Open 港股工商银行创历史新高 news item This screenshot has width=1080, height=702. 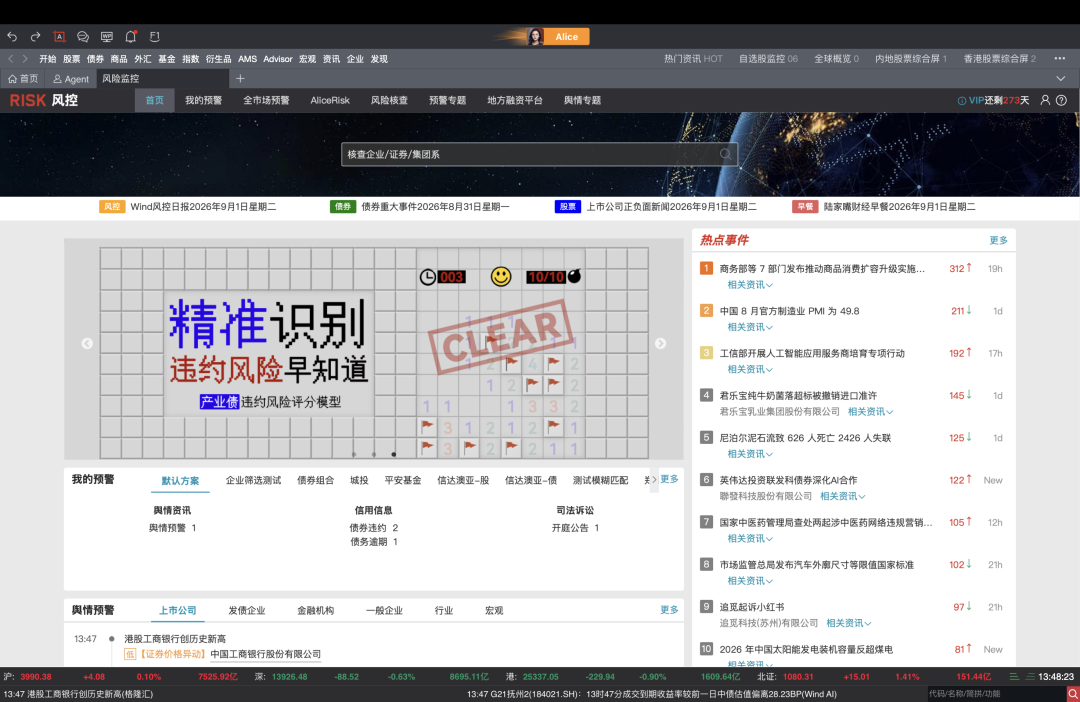point(175,639)
